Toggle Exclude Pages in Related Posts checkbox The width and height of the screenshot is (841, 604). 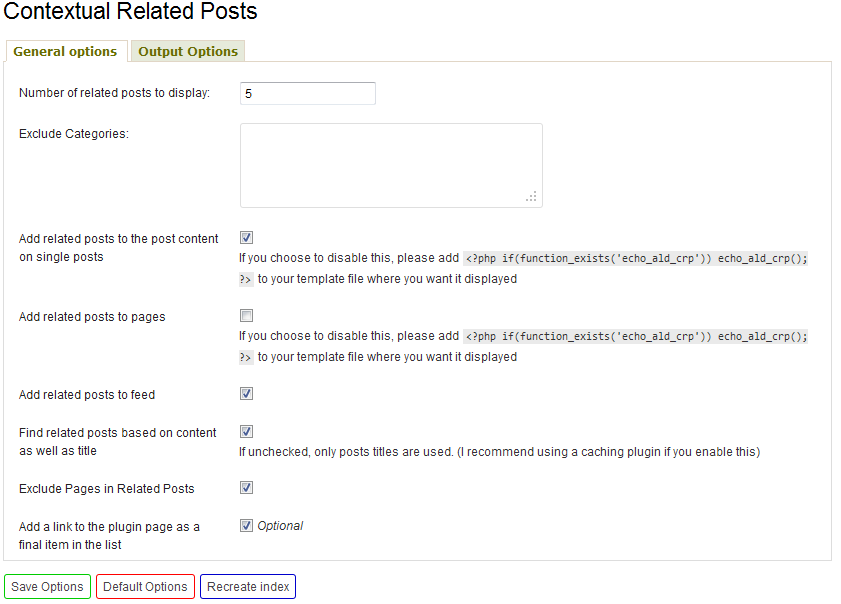(246, 488)
